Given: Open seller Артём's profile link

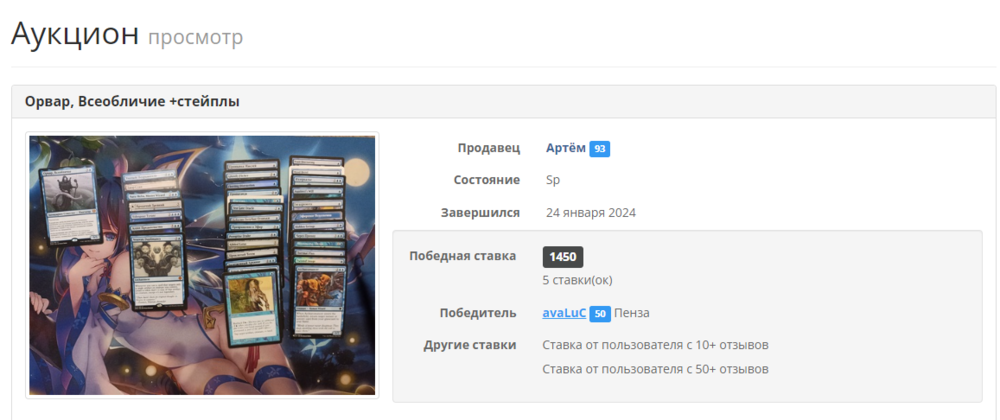Looking at the screenshot, I should tap(565, 148).
